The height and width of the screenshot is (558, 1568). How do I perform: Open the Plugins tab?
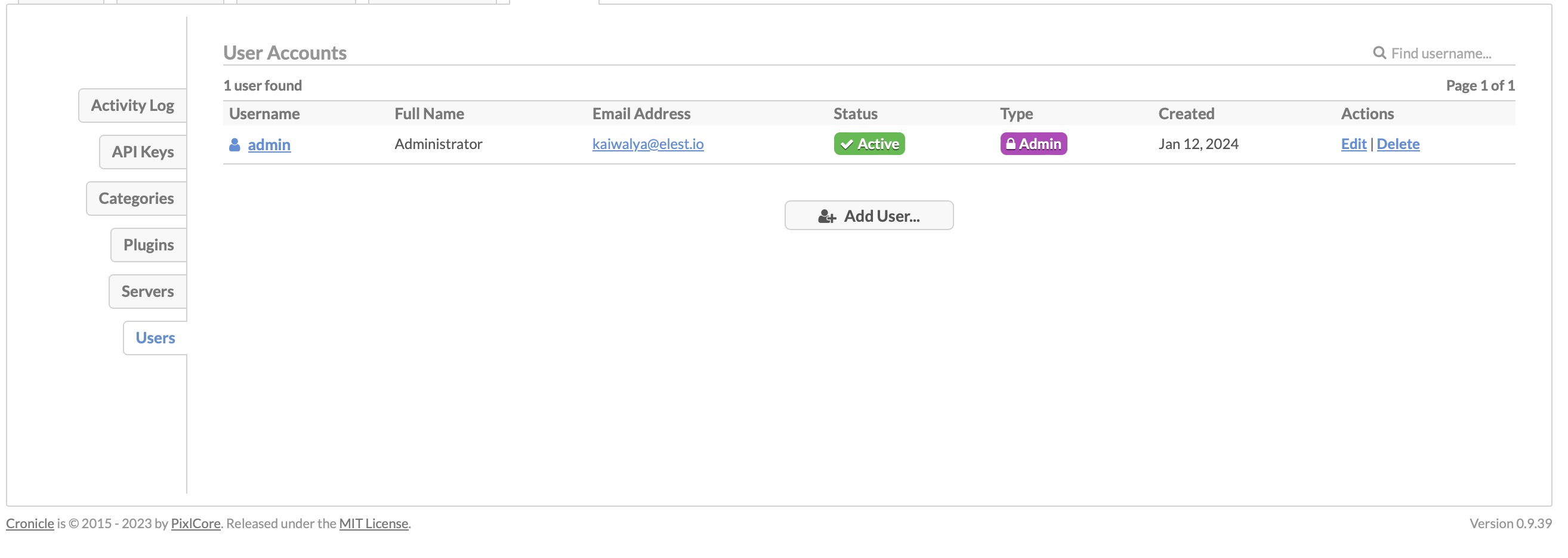tap(149, 244)
